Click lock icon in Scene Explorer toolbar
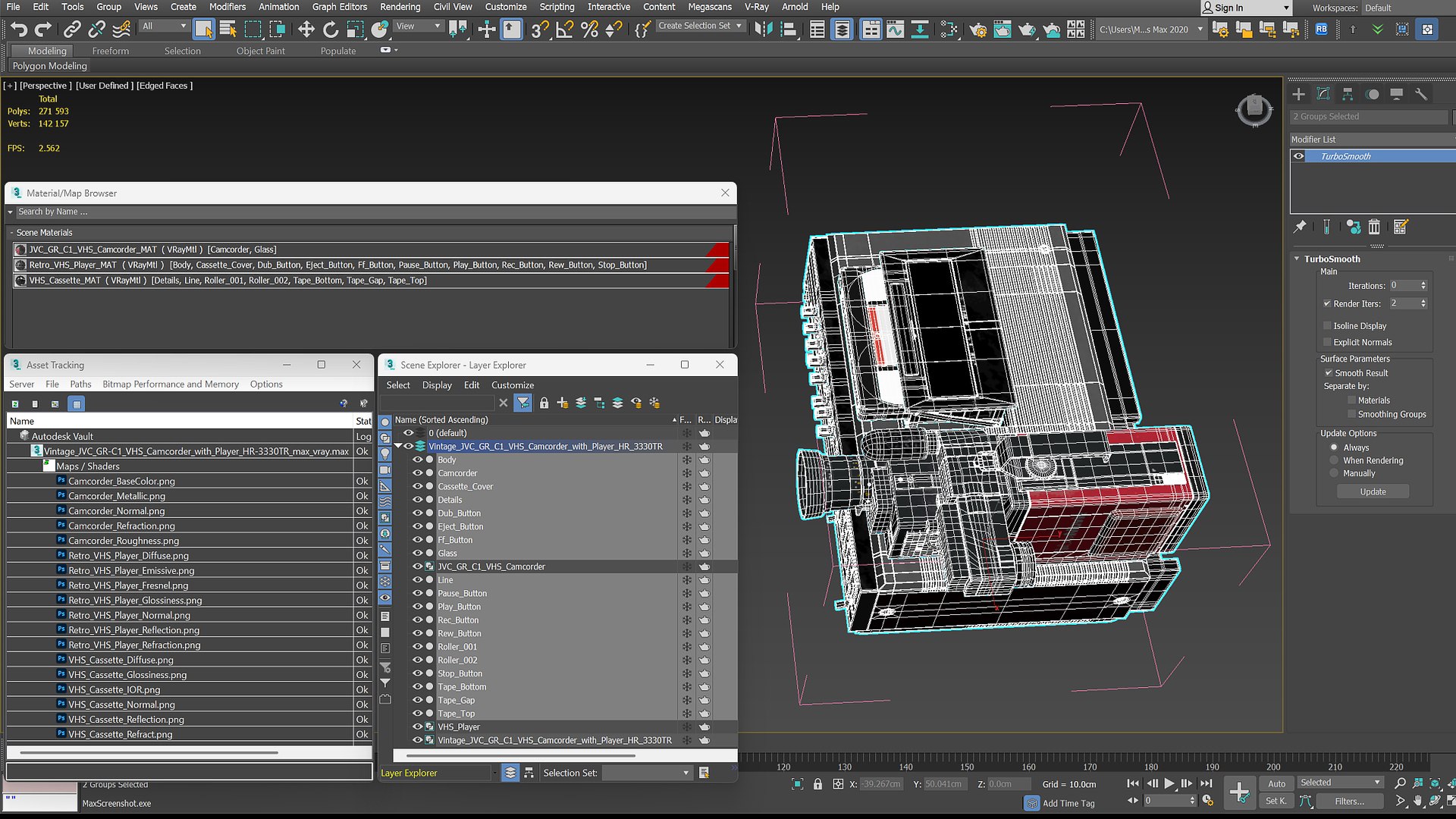Viewport: 1456px width, 819px height. (x=544, y=403)
